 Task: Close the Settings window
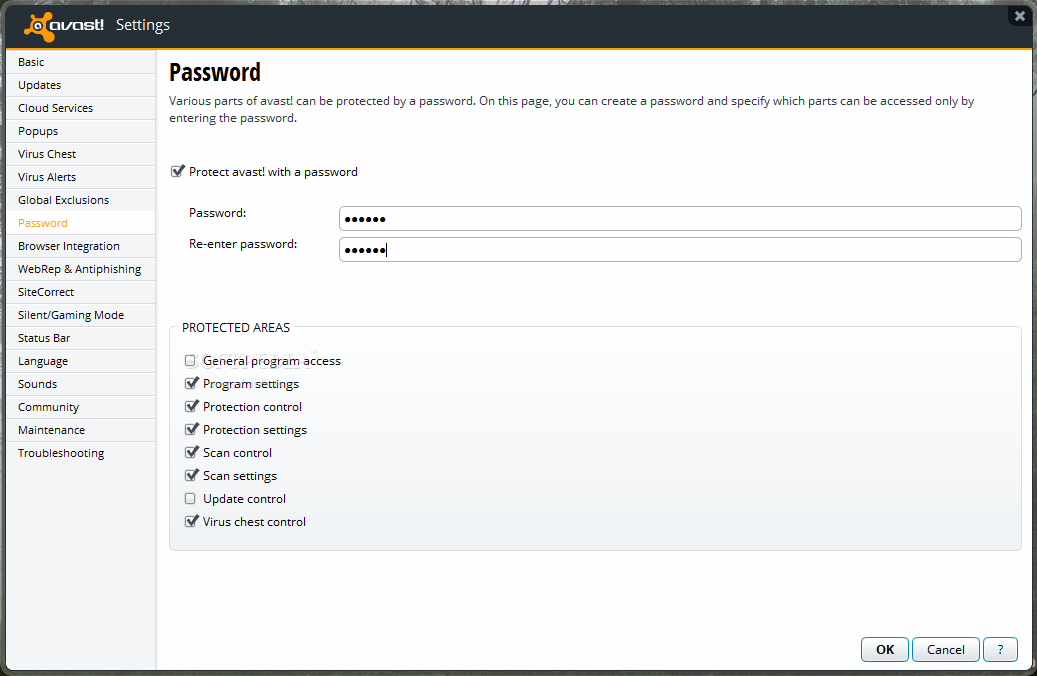point(1020,16)
